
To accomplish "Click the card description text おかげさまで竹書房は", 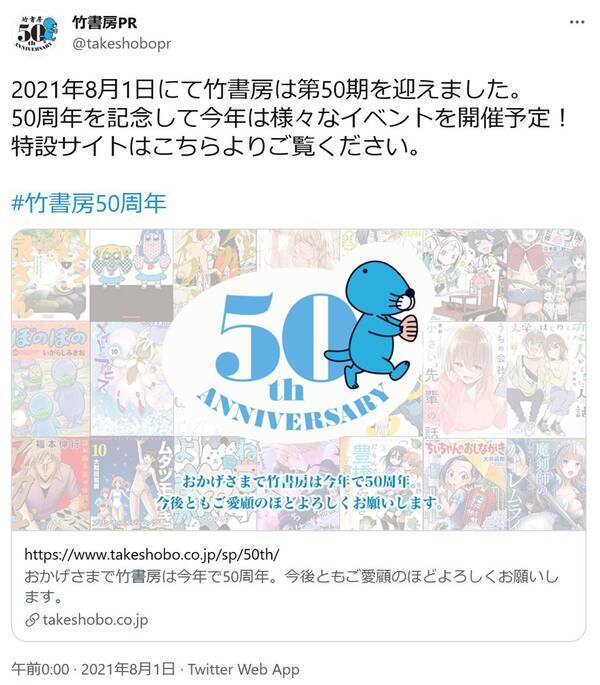I will (x=291, y=586).
